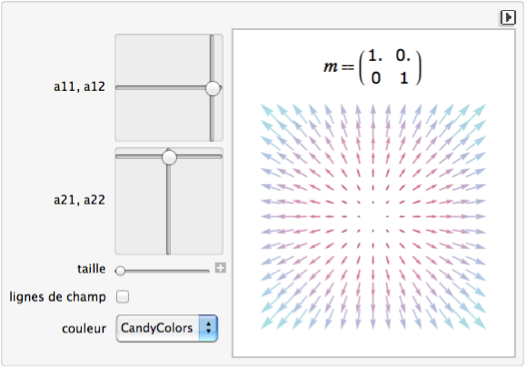Image resolution: width=526 pixels, height=367 pixels.
Task: Click the a21, a22 2D slider knob
Action: click(x=169, y=157)
